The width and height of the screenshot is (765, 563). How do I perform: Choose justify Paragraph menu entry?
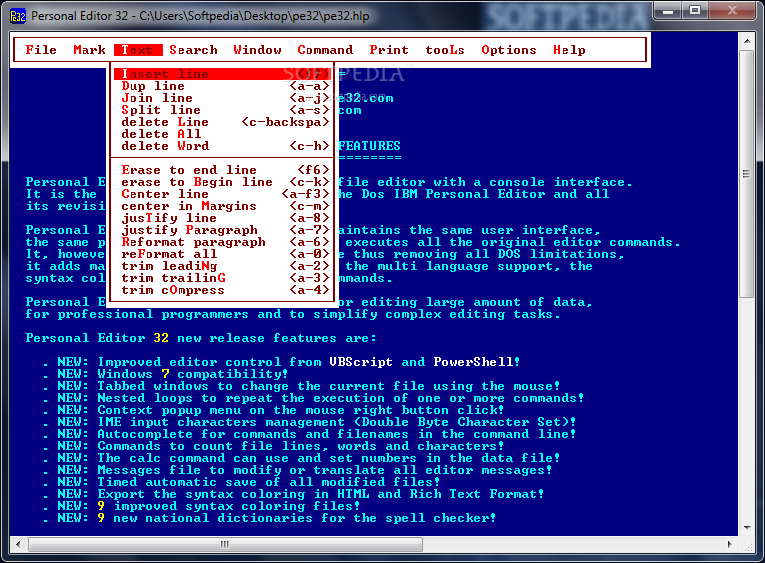click(222, 230)
